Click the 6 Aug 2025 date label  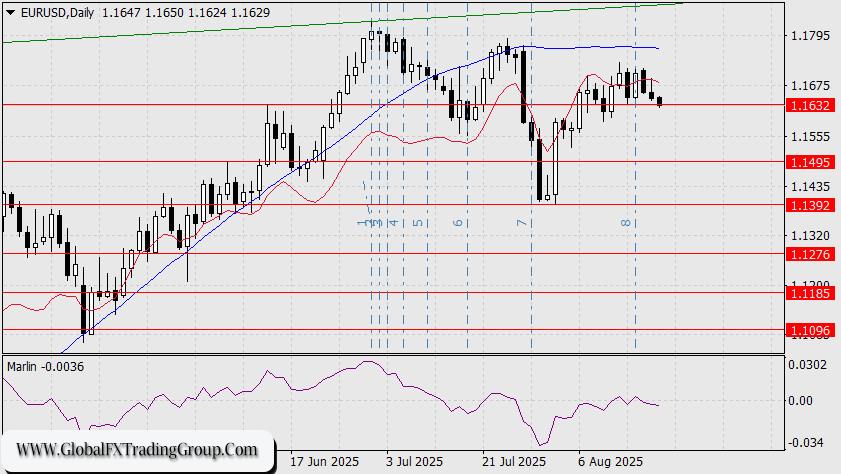[610, 463]
